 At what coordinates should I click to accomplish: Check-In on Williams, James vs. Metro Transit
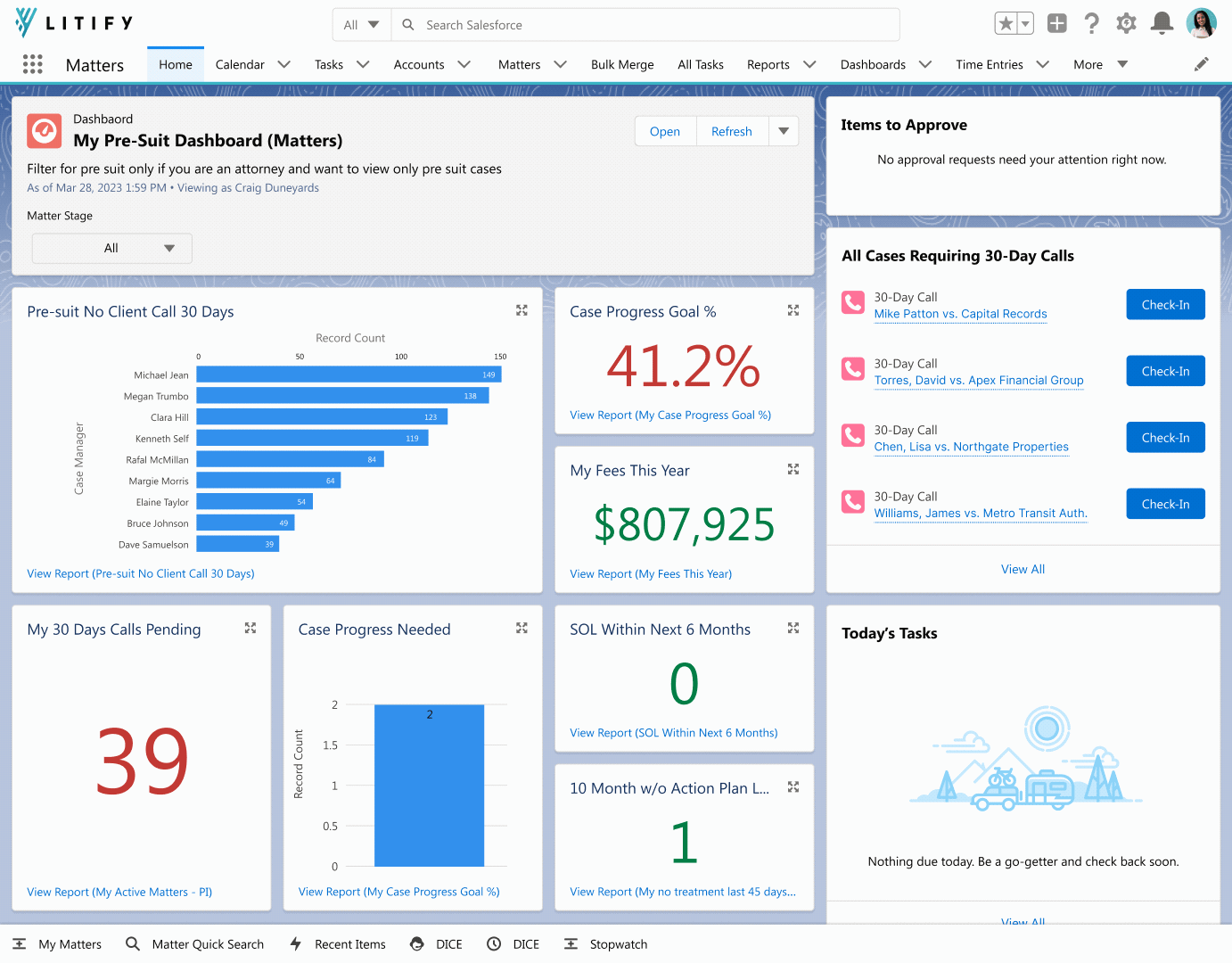1165,504
